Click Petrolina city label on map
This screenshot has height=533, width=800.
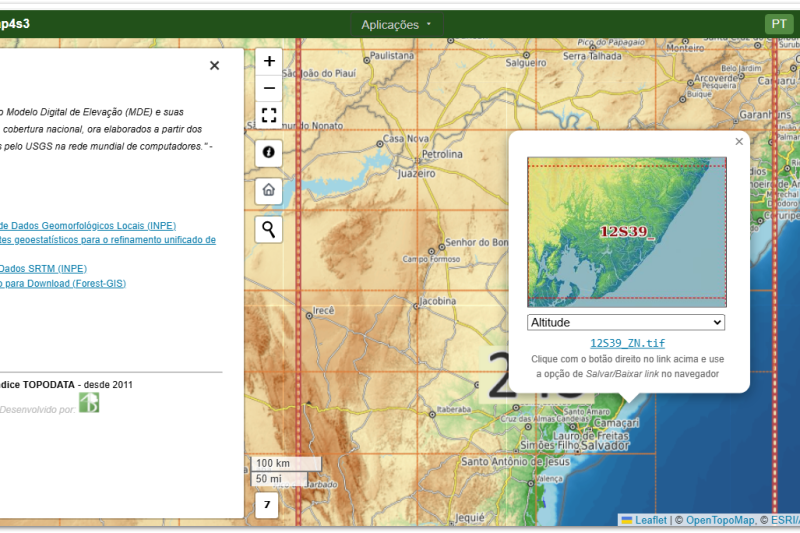pyautogui.click(x=442, y=154)
